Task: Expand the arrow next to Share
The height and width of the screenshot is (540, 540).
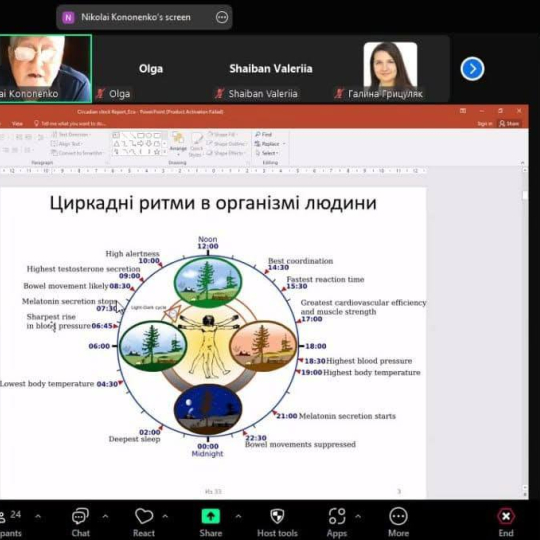Action: tap(238, 516)
